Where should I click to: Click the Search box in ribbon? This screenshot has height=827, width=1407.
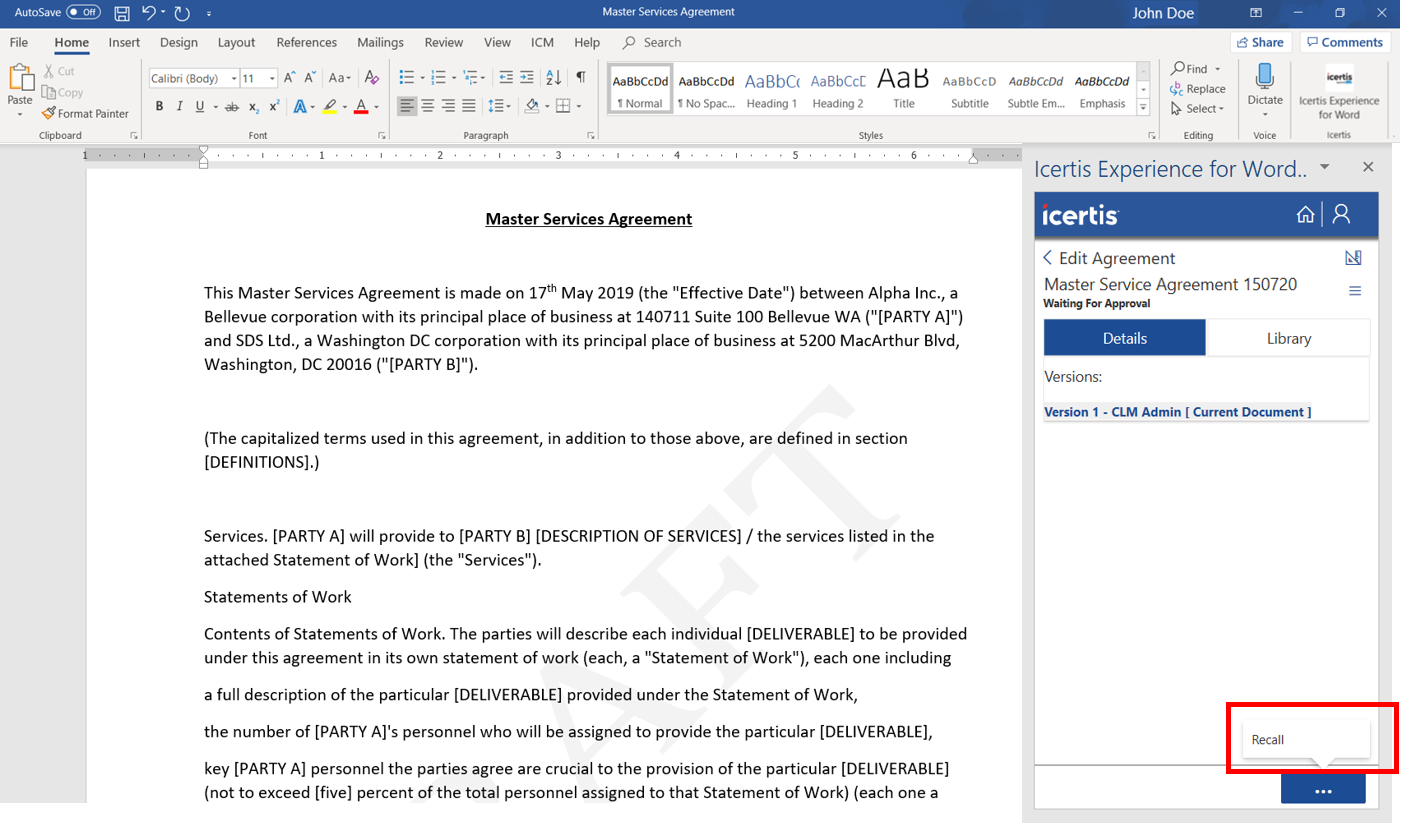[x=661, y=42]
